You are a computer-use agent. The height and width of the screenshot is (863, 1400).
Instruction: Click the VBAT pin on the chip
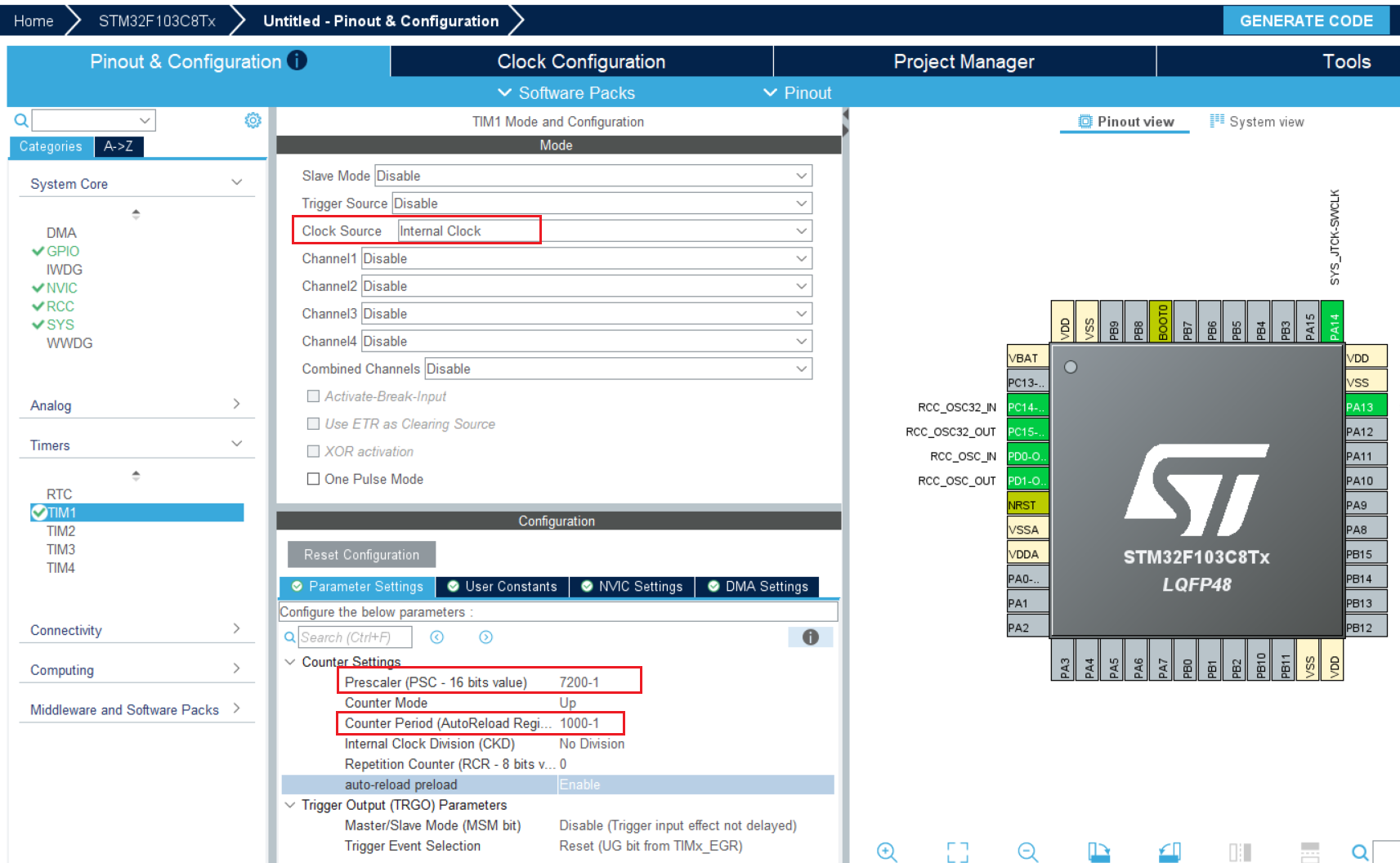1027,358
